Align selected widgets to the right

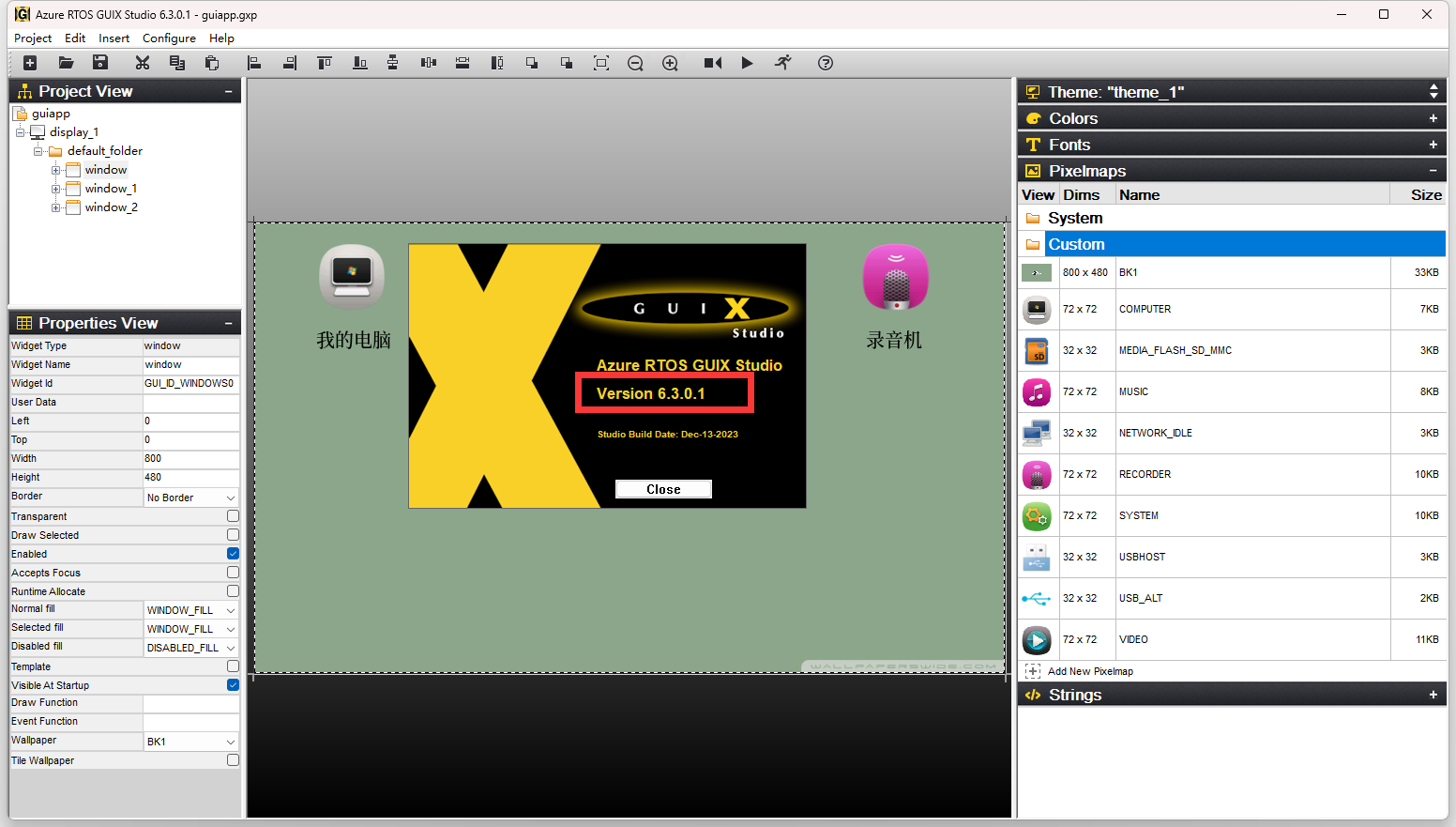(289, 63)
